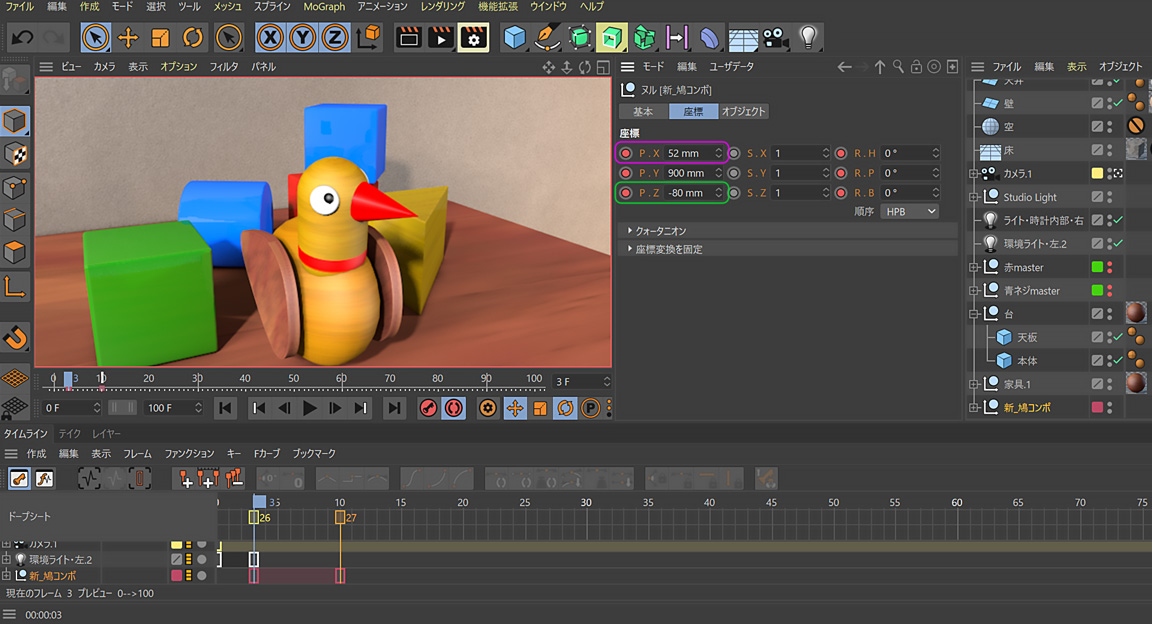The height and width of the screenshot is (624, 1152).
Task: Click the camera object toolbar icon
Action: (774, 38)
